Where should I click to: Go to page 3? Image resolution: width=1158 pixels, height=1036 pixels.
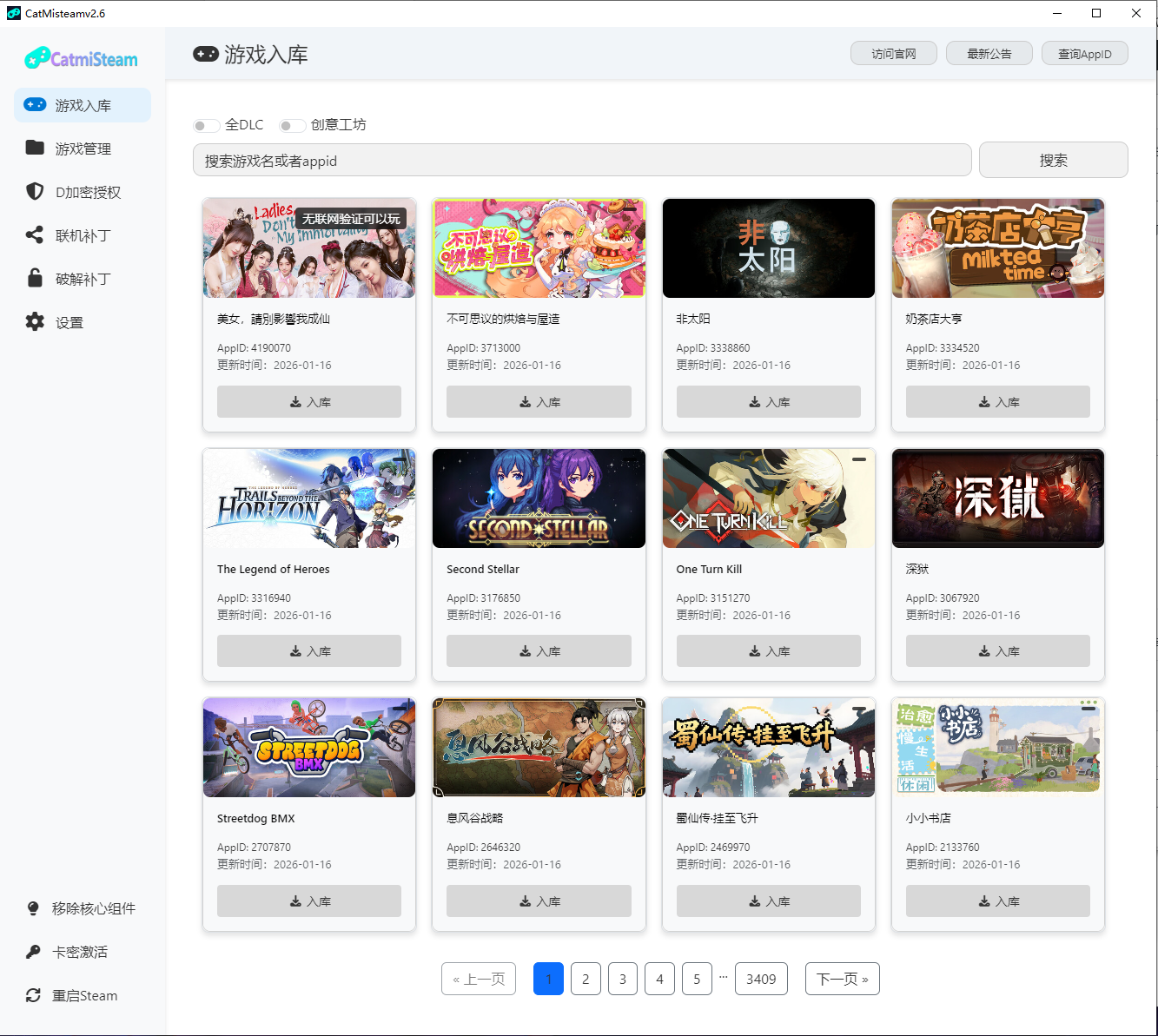pos(623,979)
